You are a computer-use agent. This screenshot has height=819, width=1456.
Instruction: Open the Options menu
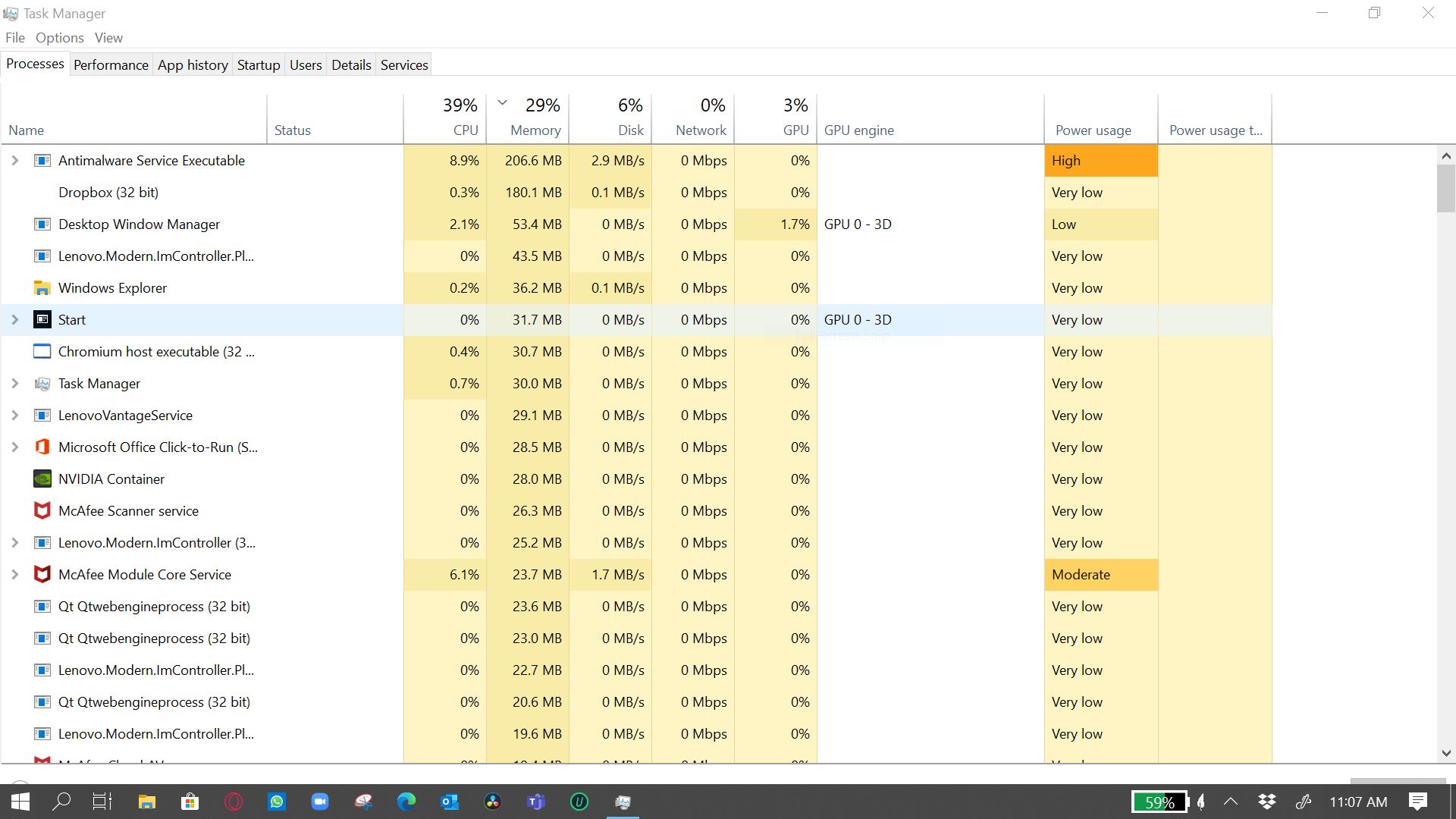coord(59,38)
